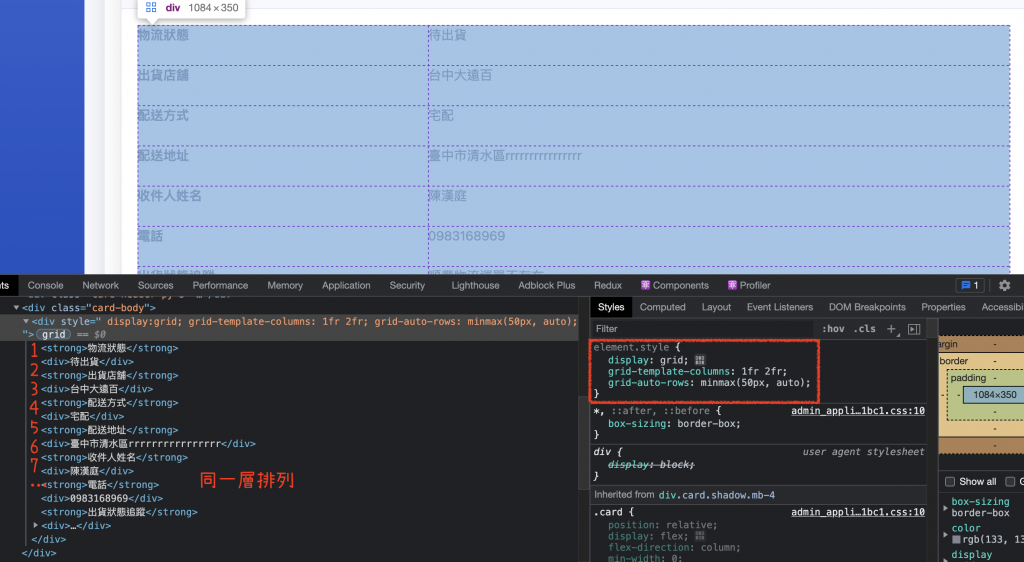Viewport: 1024px width, 562px height.
Task: Click the new style rule plus icon
Action: click(891, 329)
